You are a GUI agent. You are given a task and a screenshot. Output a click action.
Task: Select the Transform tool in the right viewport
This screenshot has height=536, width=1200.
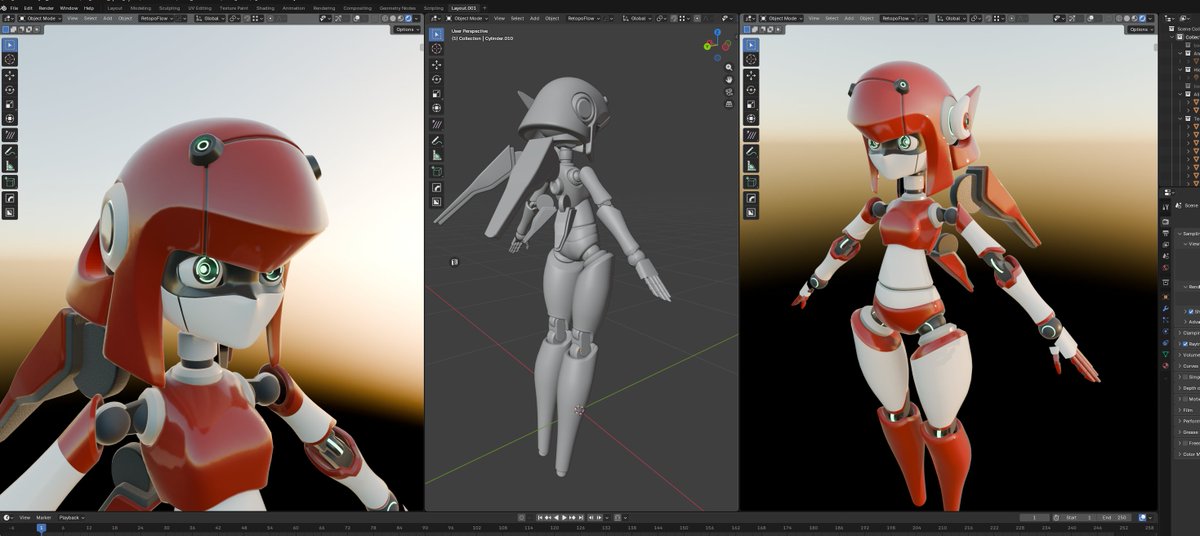[x=751, y=118]
